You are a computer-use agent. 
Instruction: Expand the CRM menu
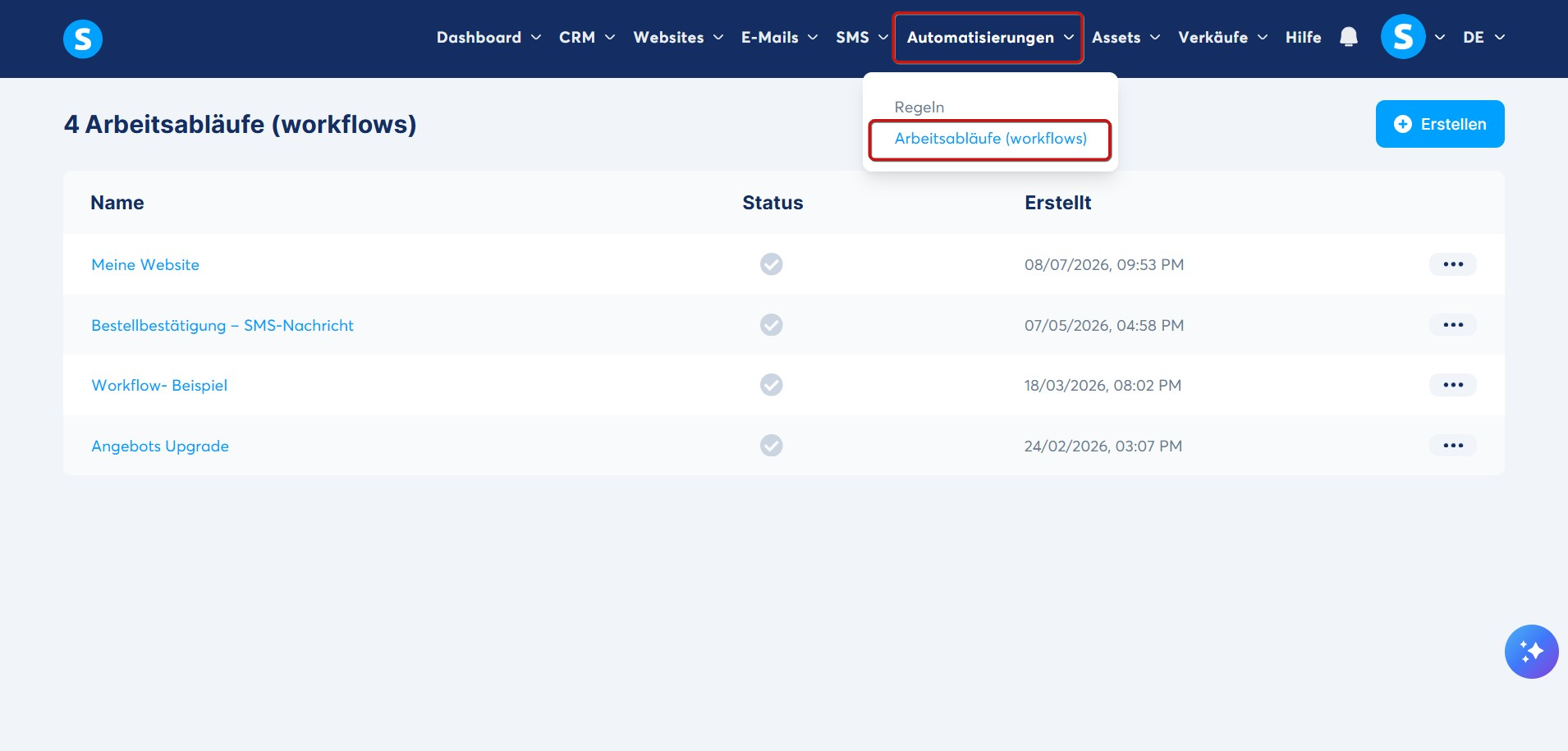(x=587, y=37)
